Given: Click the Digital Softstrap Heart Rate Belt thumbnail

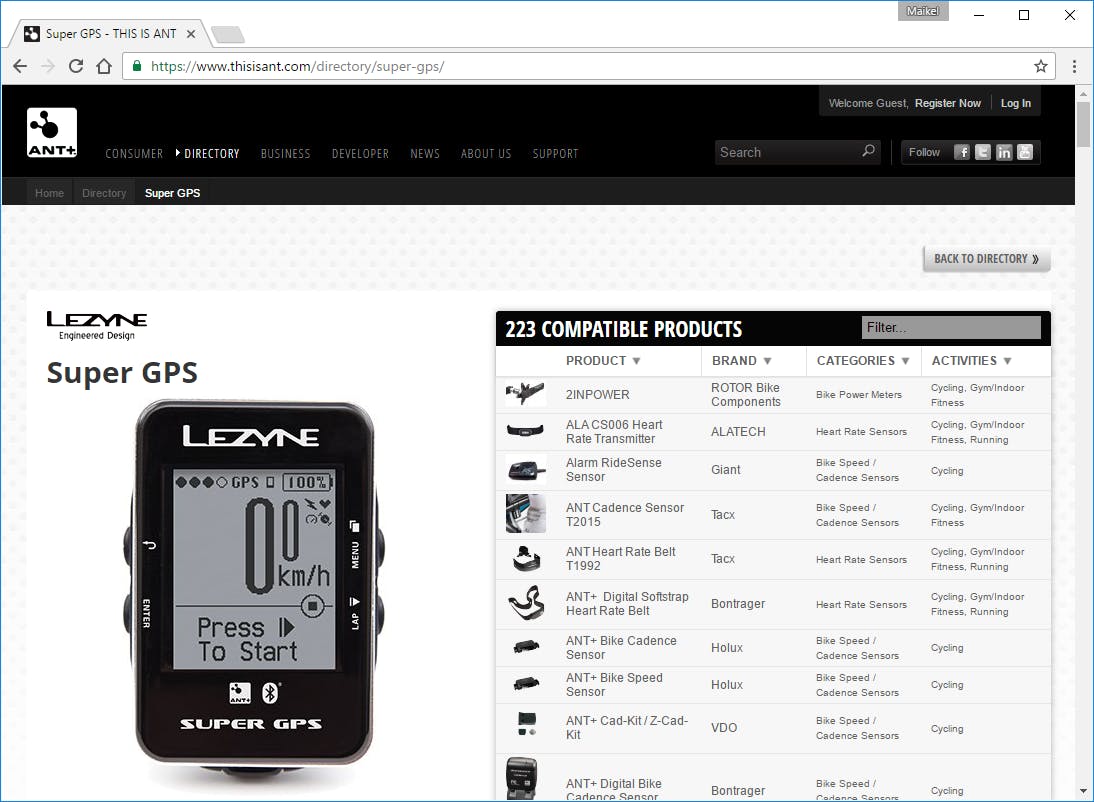Looking at the screenshot, I should 527,604.
